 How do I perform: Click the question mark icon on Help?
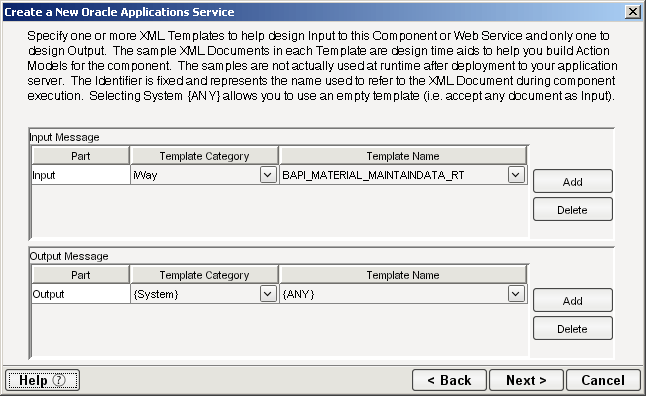click(x=59, y=380)
